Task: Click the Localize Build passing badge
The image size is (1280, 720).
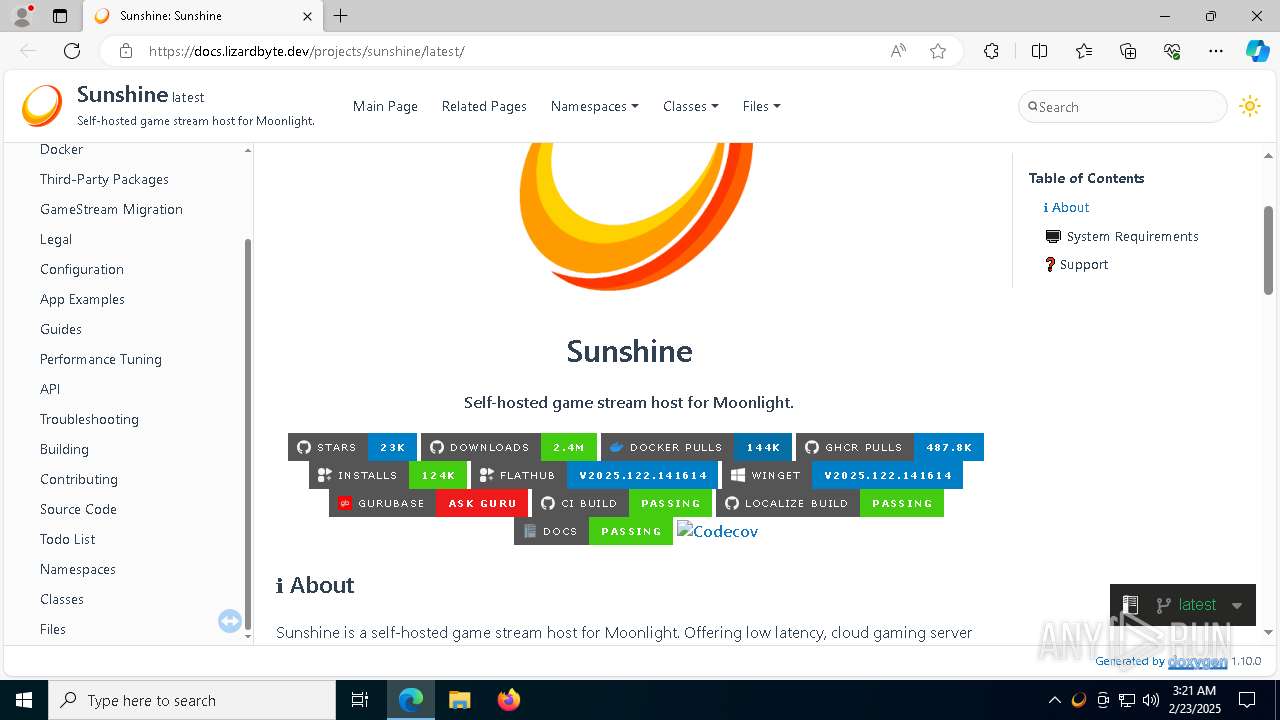Action: (830, 503)
